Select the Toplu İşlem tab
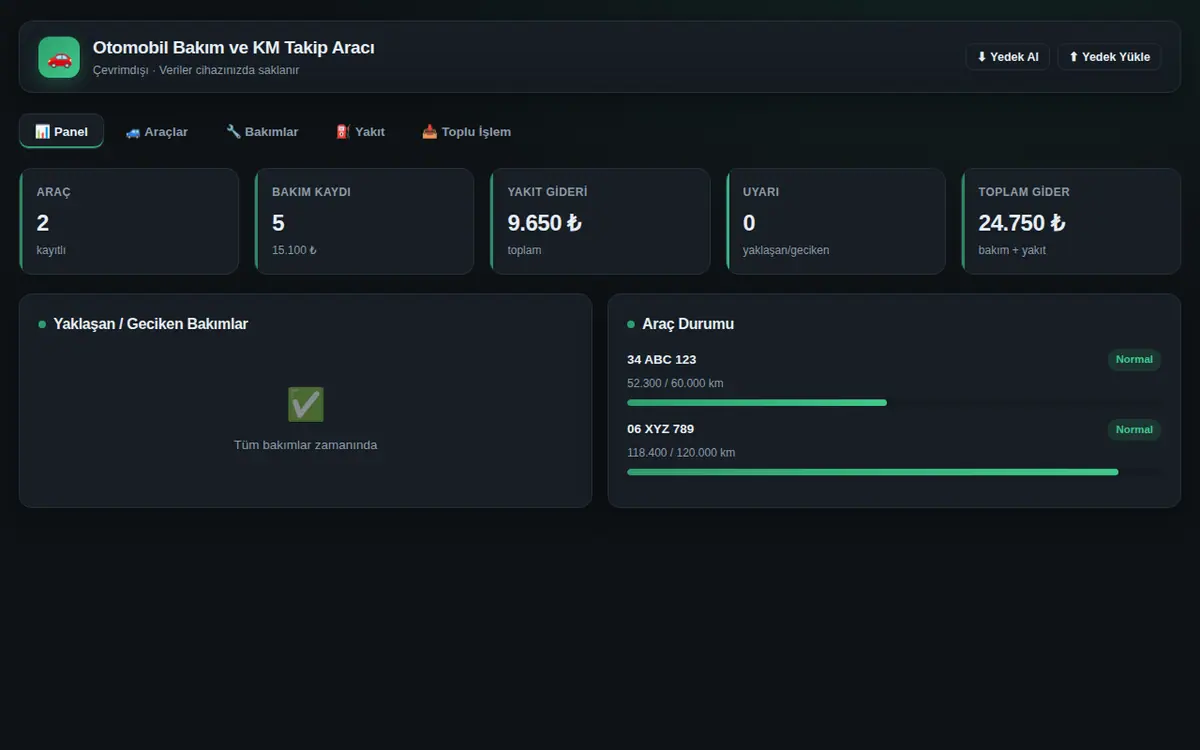The width and height of the screenshot is (1200, 750). tap(466, 131)
